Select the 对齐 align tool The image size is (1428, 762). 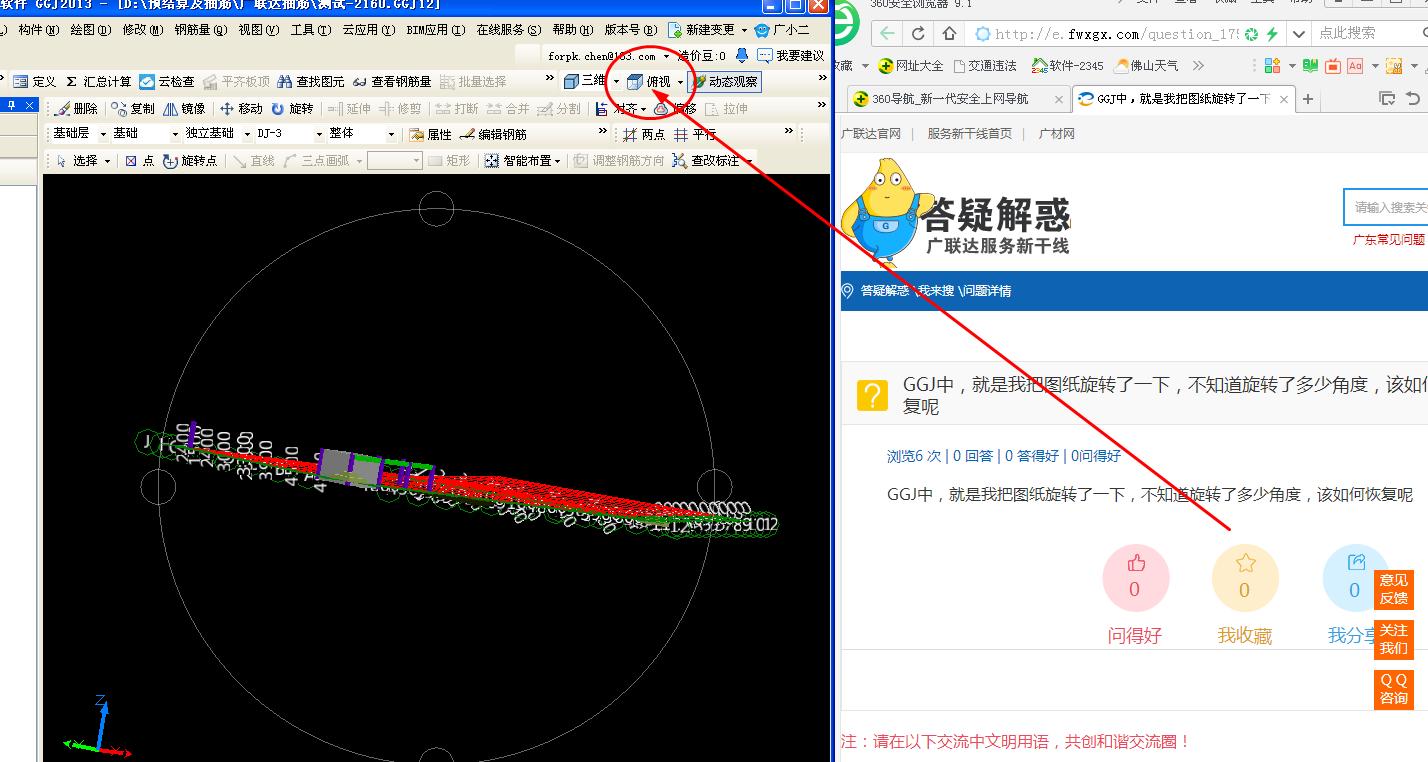coord(616,108)
